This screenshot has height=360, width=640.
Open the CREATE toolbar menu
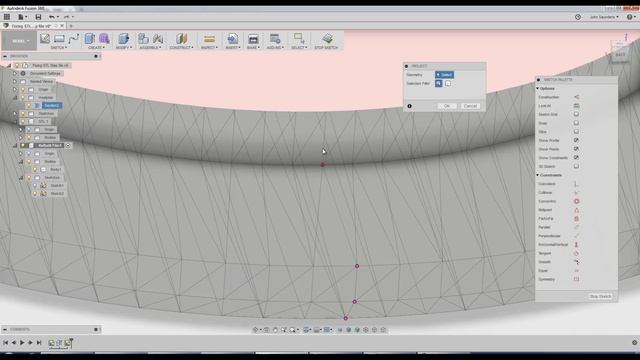coord(96,48)
